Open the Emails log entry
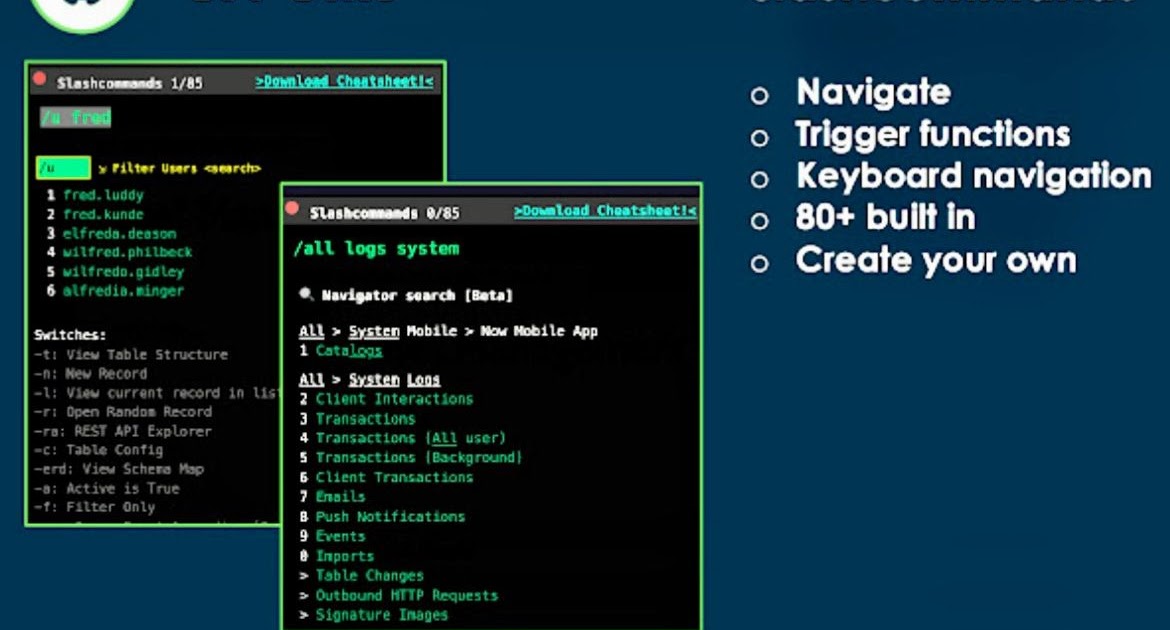Viewport: 1170px width, 630px height. click(x=340, y=497)
